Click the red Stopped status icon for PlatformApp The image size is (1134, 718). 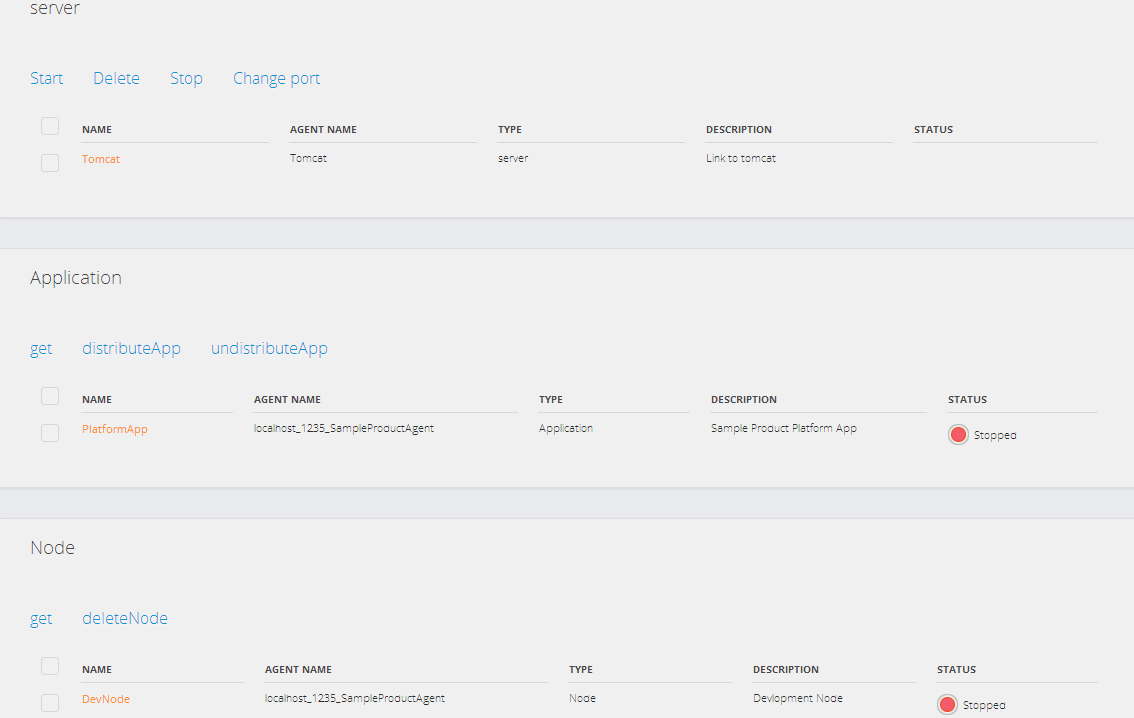[x=958, y=434]
